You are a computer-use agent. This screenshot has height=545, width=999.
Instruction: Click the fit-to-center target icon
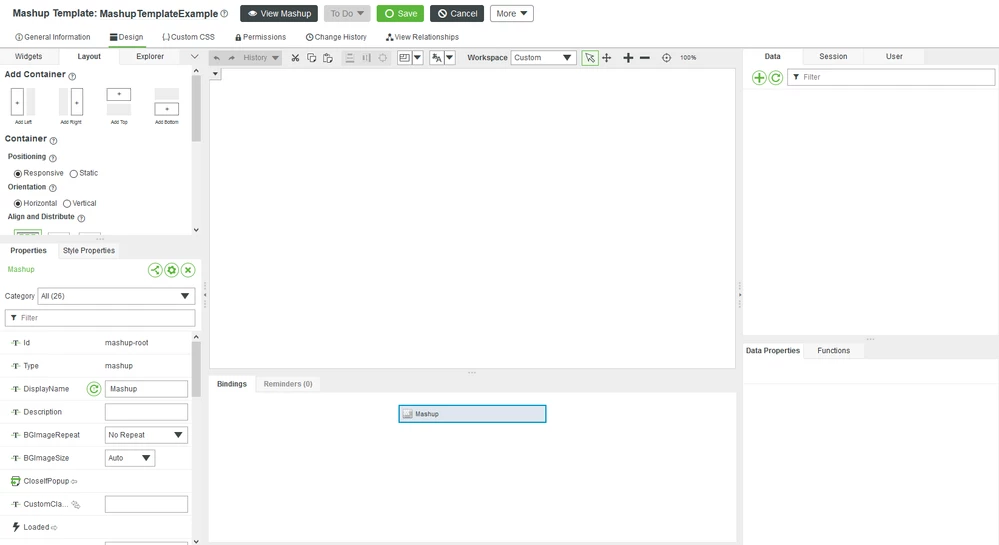pos(666,58)
